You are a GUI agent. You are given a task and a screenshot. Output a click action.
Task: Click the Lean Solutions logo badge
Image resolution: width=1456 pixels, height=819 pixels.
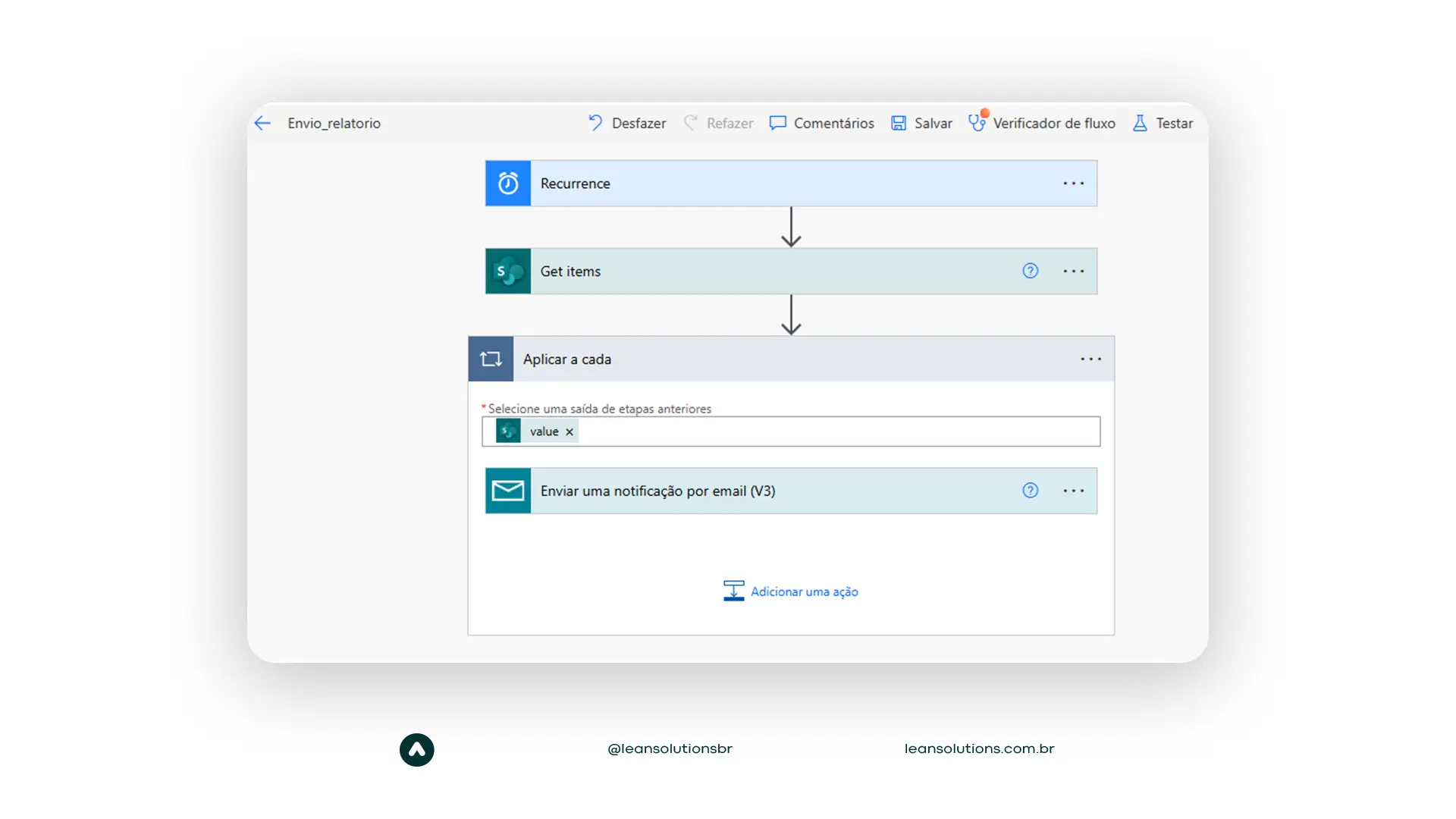click(x=417, y=750)
